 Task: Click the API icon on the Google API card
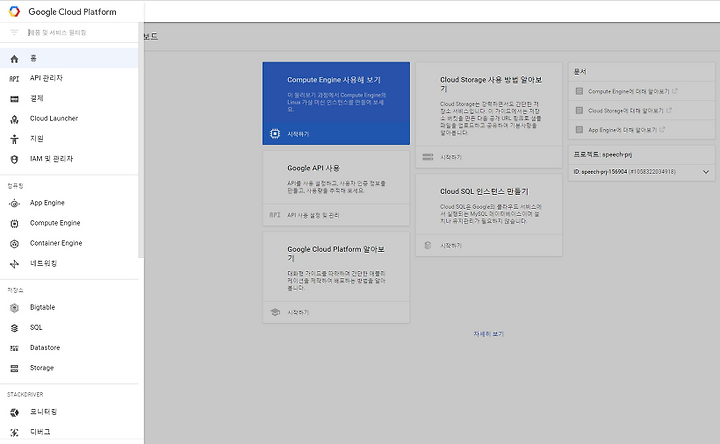(x=275, y=215)
